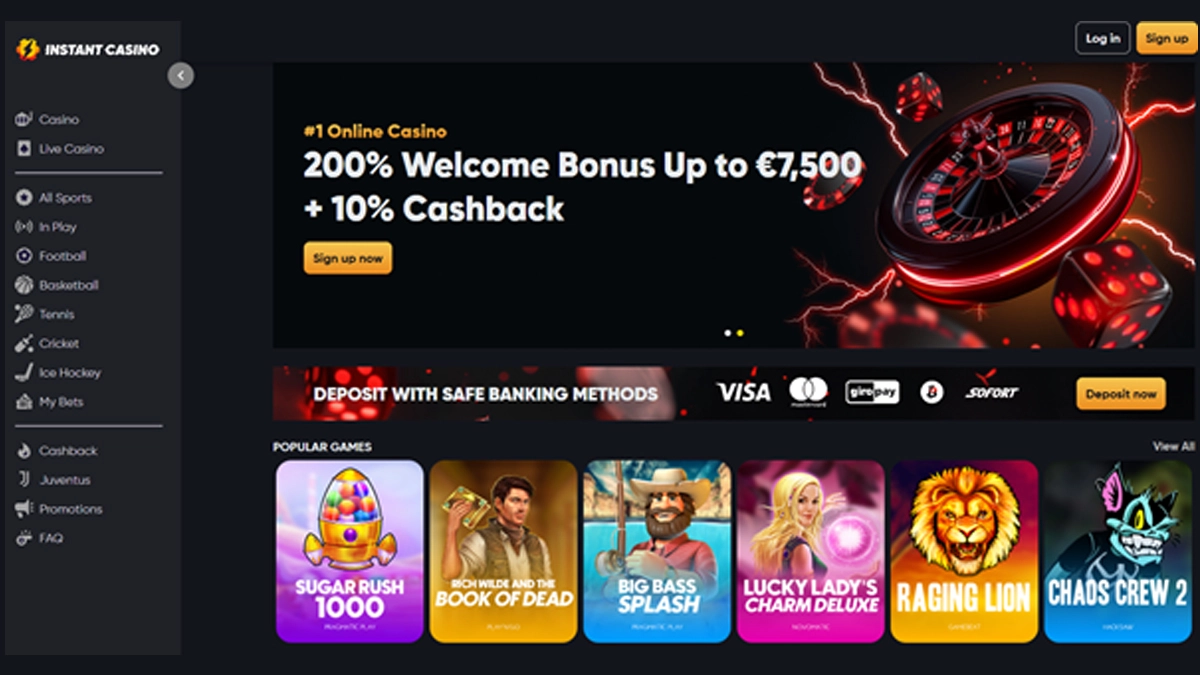The width and height of the screenshot is (1200, 675).
Task: Click the Sign up button in header
Action: tap(1166, 38)
